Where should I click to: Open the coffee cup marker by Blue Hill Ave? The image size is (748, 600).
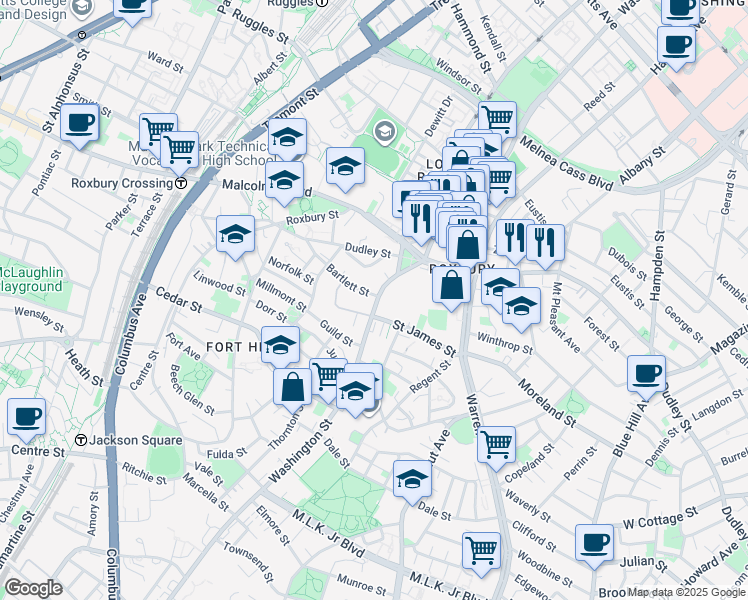point(646,374)
